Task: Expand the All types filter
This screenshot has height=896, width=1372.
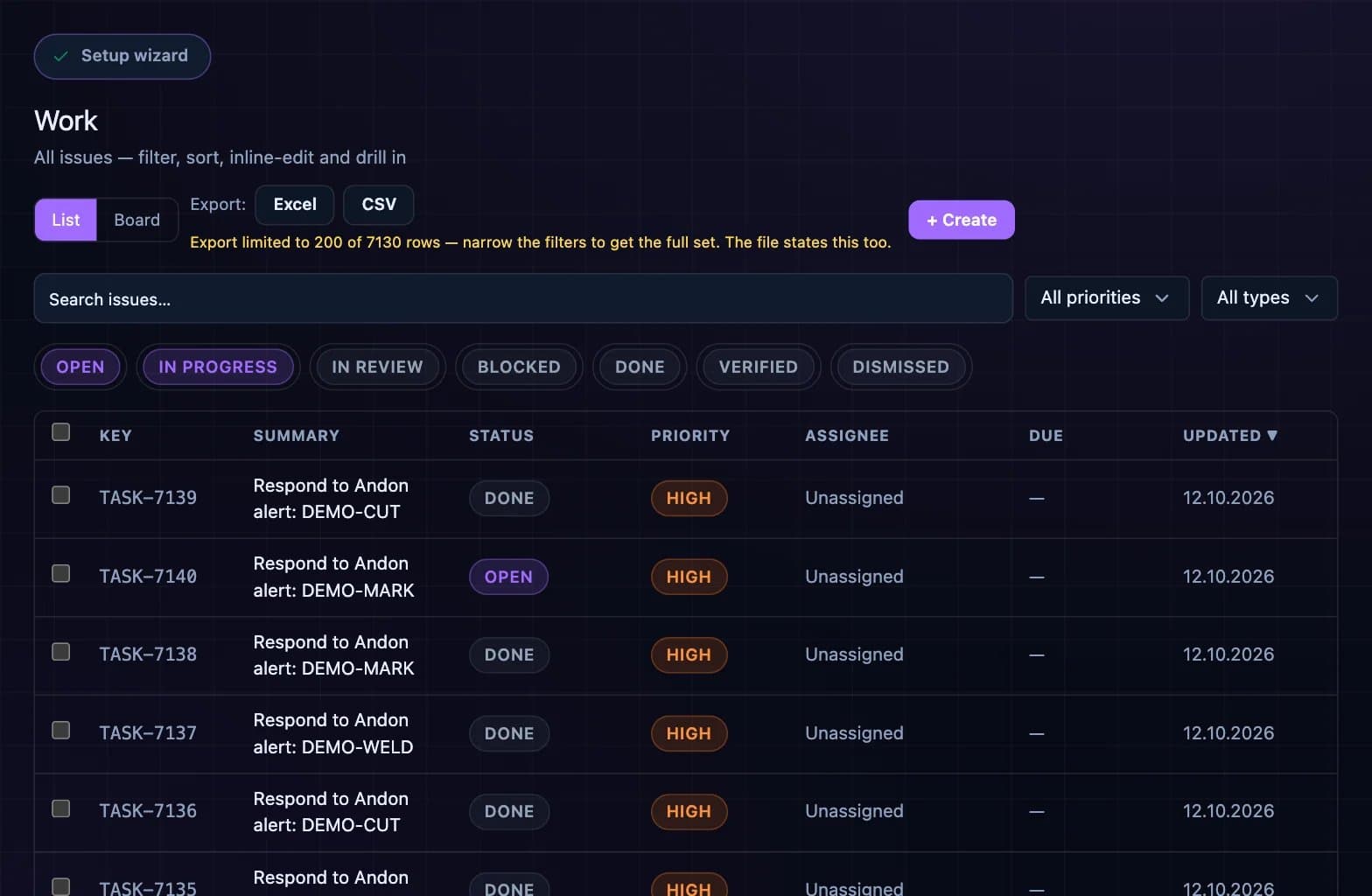Action: tap(1269, 298)
